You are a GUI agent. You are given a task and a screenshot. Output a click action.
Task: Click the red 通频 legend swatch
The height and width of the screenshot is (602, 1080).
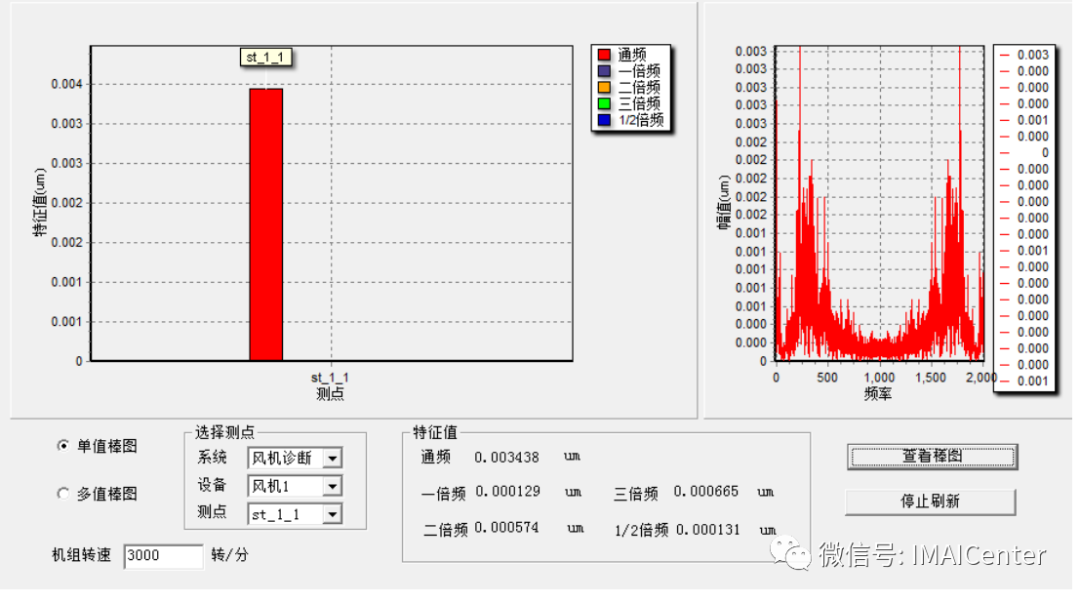pos(604,55)
